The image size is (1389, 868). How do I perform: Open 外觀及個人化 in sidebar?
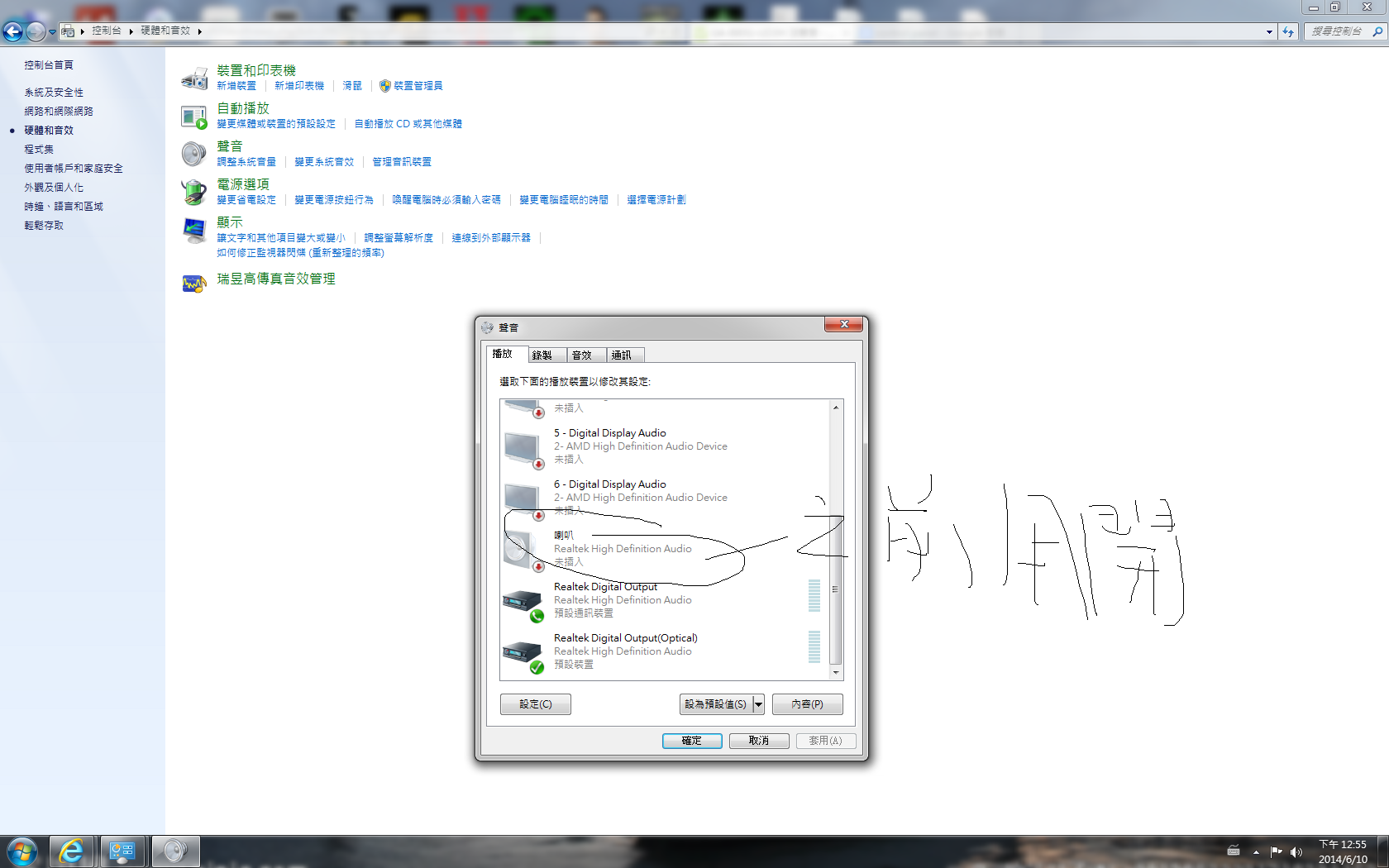(x=54, y=188)
